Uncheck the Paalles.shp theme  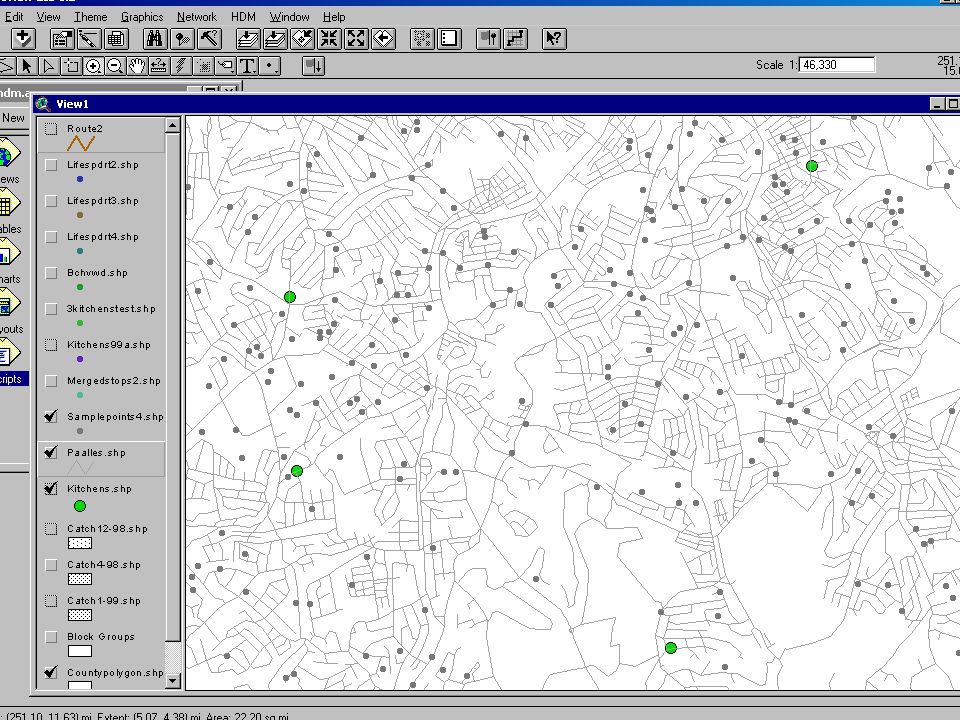[x=51, y=453]
